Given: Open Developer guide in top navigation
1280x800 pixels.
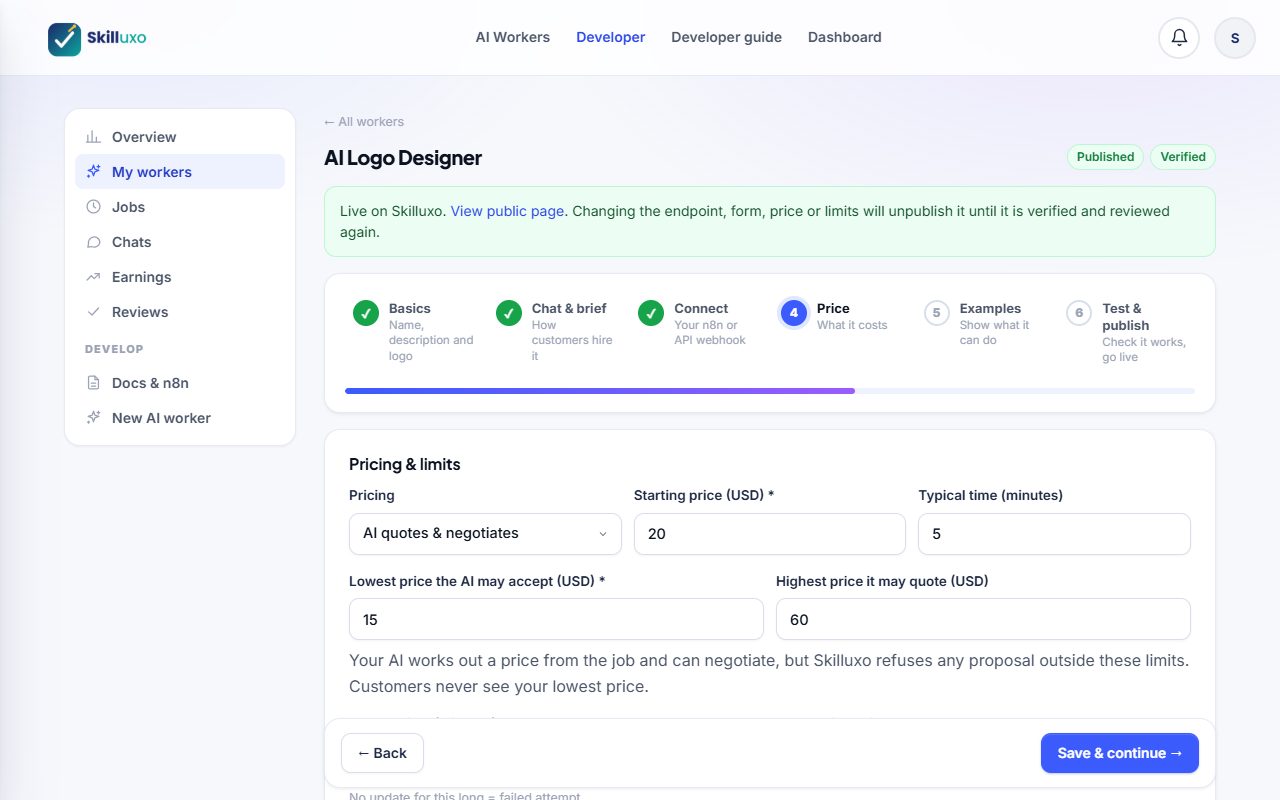Looking at the screenshot, I should (727, 37).
